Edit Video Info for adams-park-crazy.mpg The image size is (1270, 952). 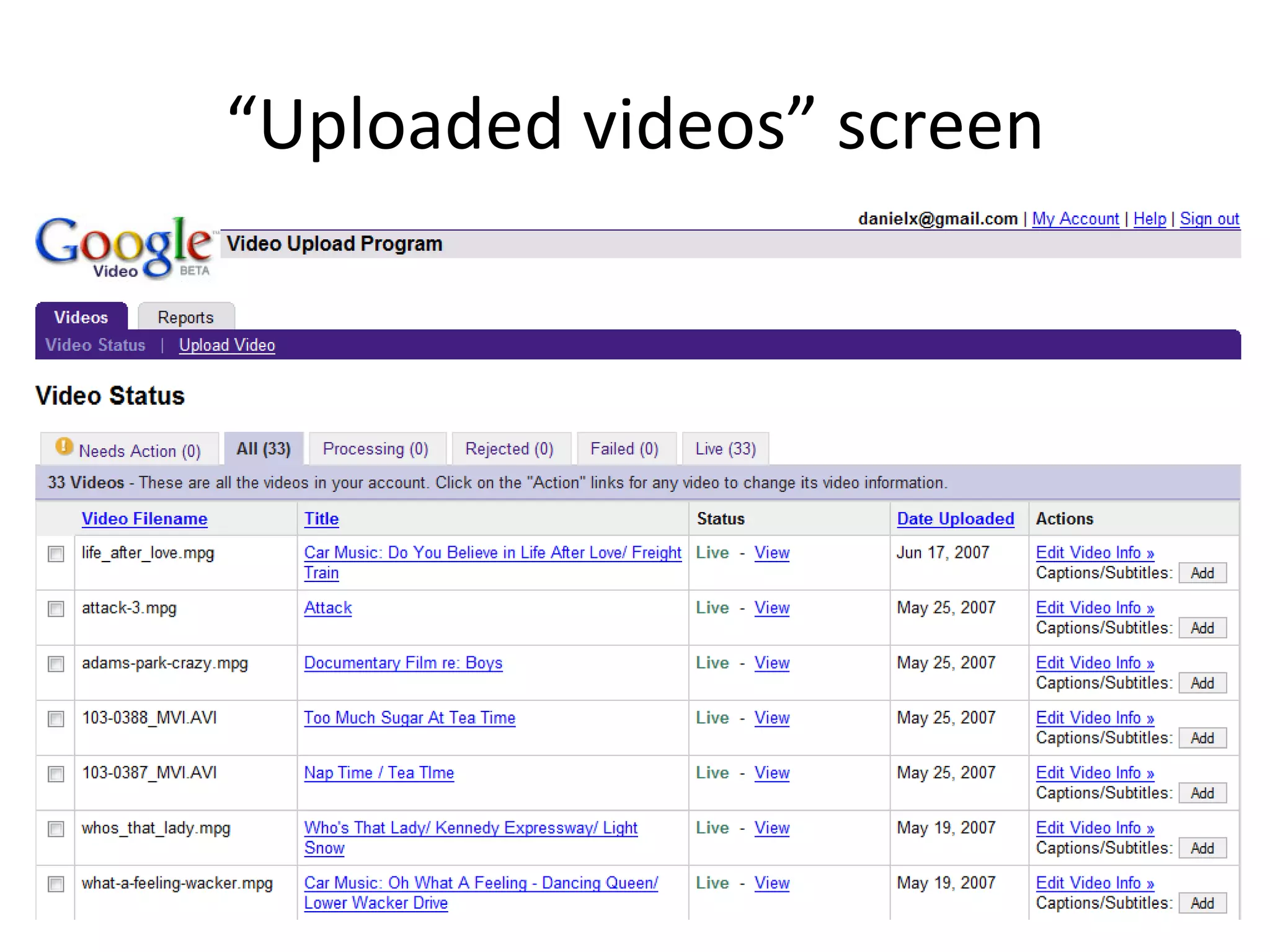[x=1095, y=663]
